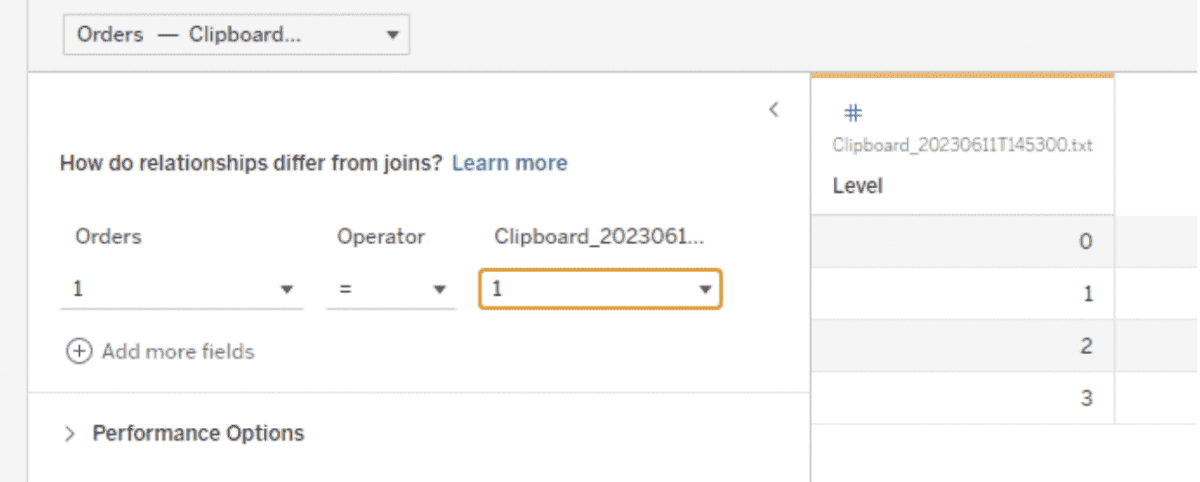Follow the Learn more link
The width and height of the screenshot is (1200, 482).
click(x=509, y=163)
